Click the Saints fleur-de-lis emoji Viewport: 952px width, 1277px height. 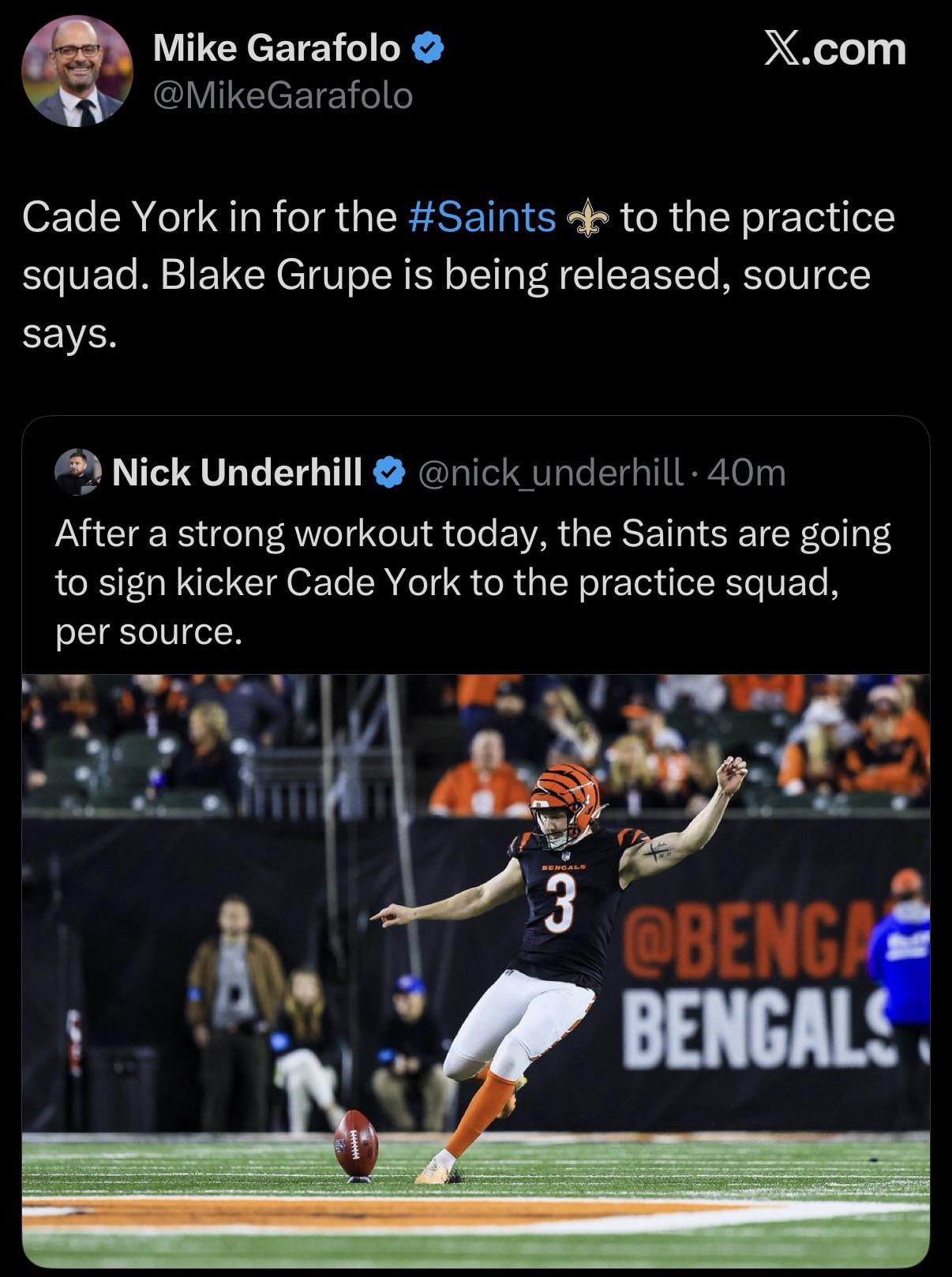(588, 219)
